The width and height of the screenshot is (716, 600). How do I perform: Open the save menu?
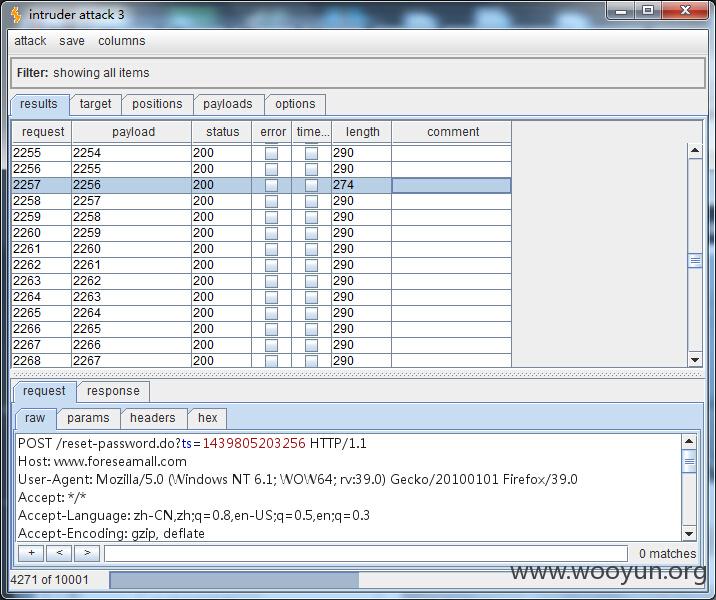pyautogui.click(x=72, y=41)
